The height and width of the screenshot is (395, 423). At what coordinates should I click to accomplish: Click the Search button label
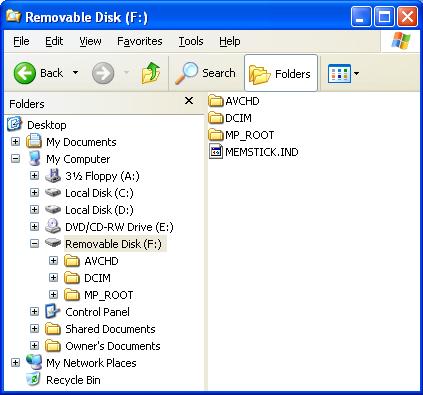point(219,73)
